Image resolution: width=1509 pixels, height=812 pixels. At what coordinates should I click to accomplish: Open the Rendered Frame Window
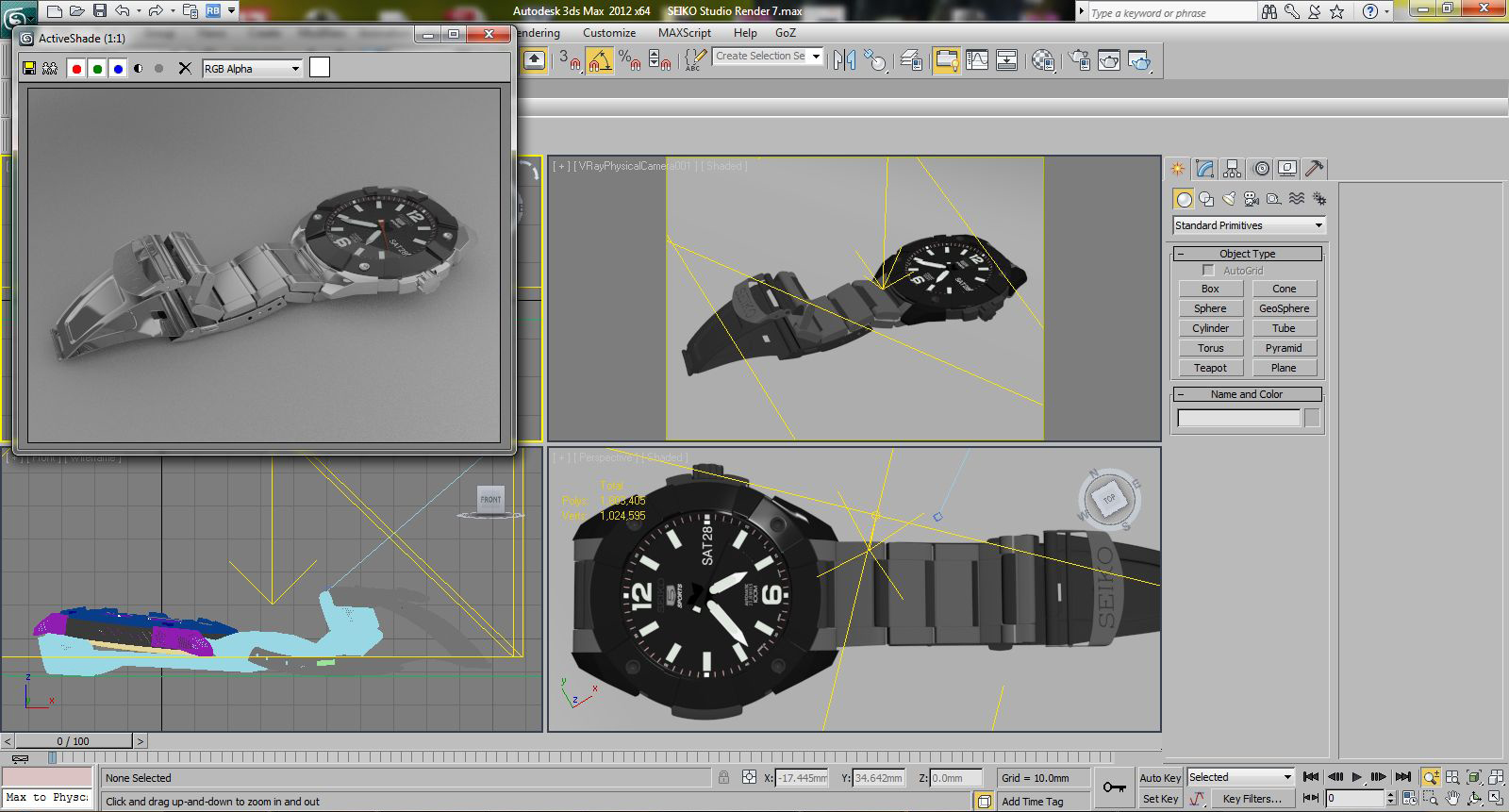click(1110, 60)
